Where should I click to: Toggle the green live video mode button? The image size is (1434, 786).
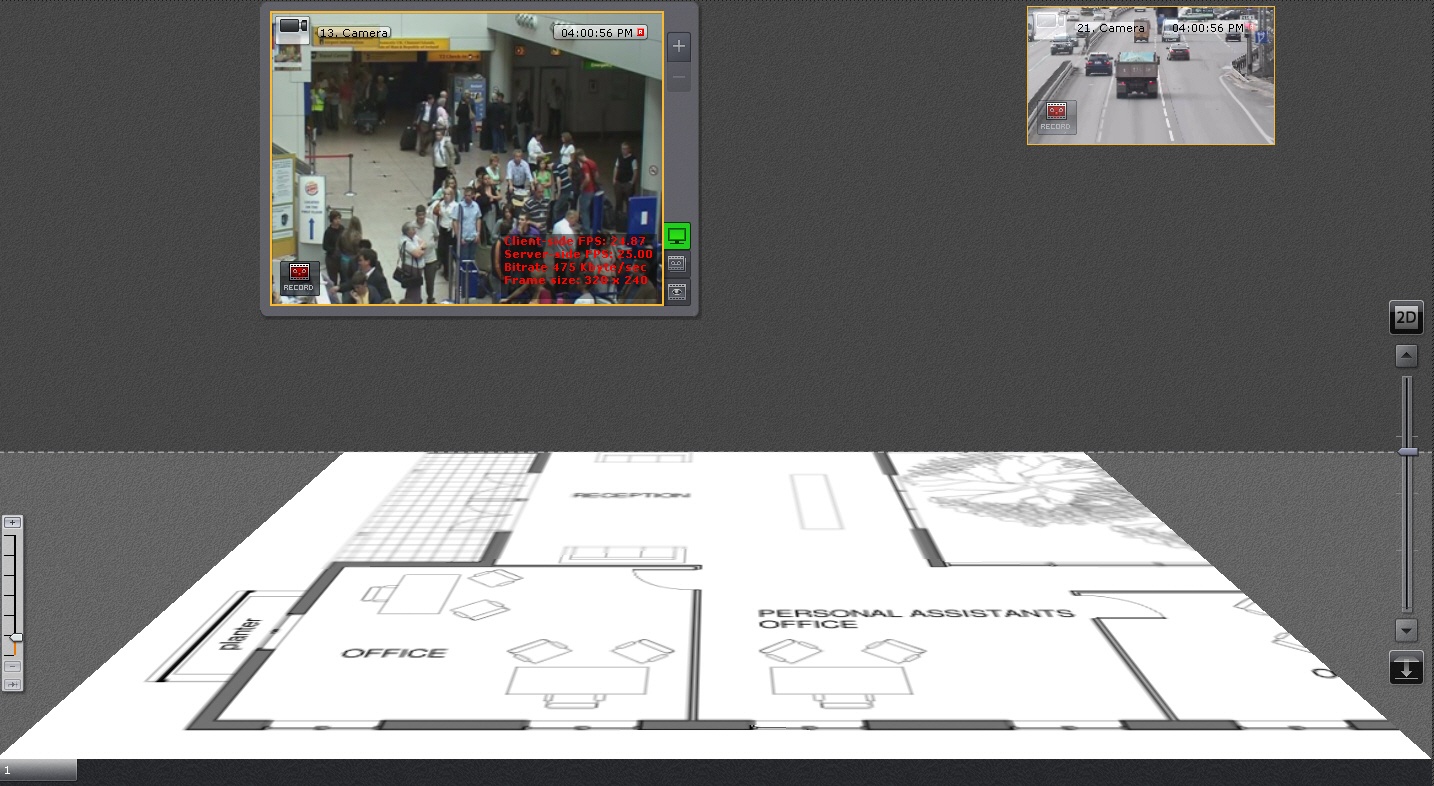click(x=677, y=236)
